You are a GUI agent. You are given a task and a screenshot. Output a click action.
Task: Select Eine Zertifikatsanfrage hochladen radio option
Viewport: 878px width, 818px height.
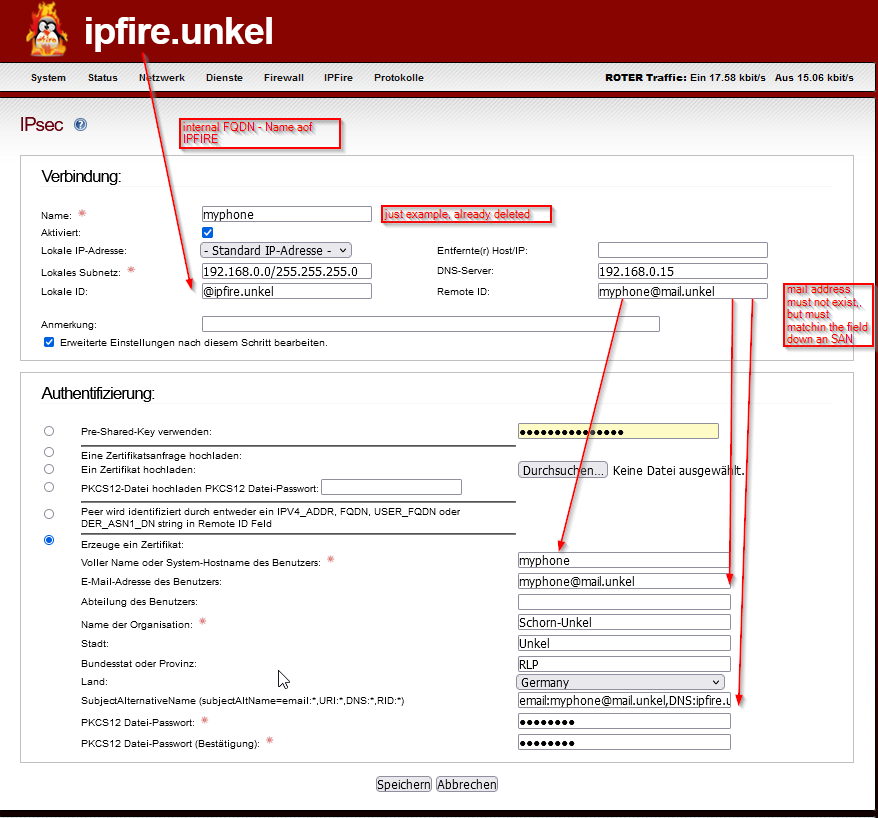tap(49, 452)
